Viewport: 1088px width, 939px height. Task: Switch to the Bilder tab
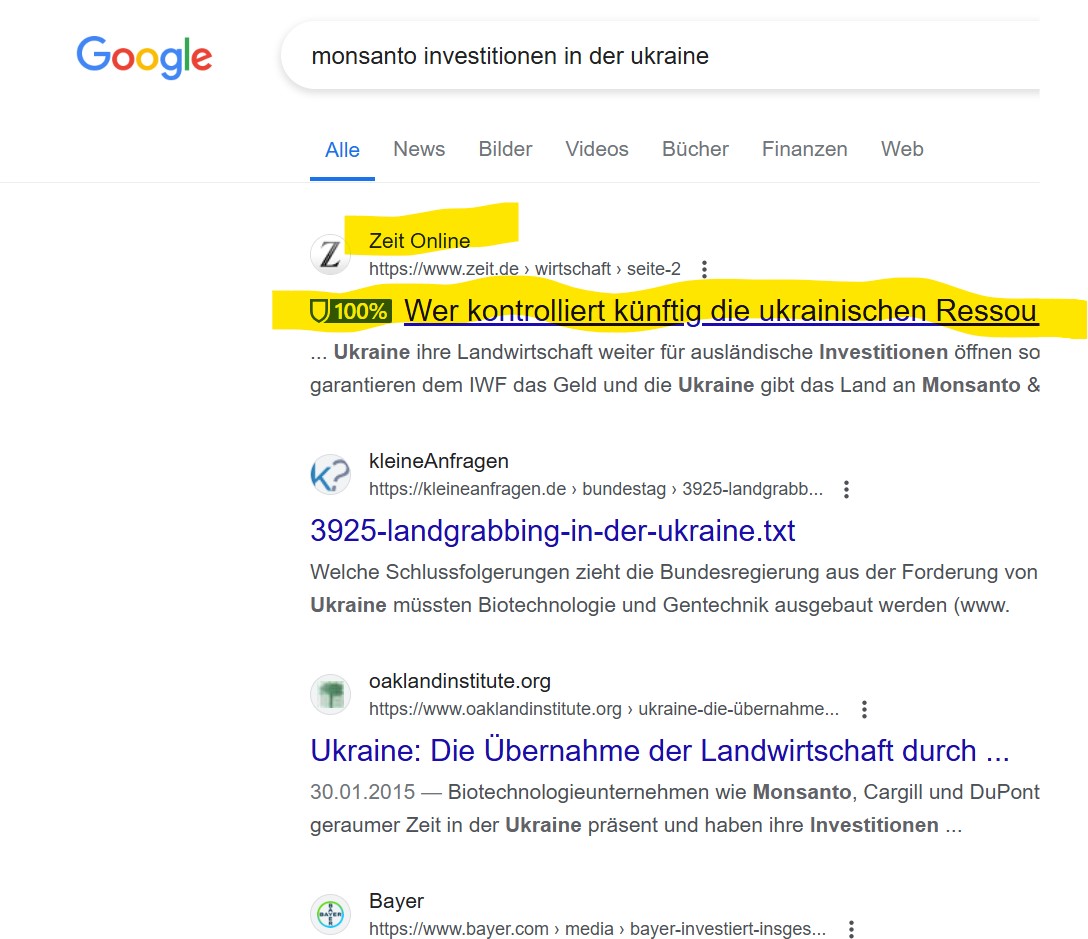pyautogui.click(x=505, y=149)
